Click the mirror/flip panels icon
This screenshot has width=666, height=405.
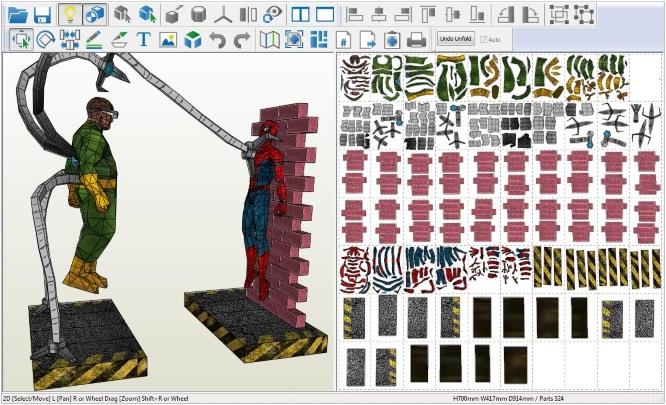(248, 15)
